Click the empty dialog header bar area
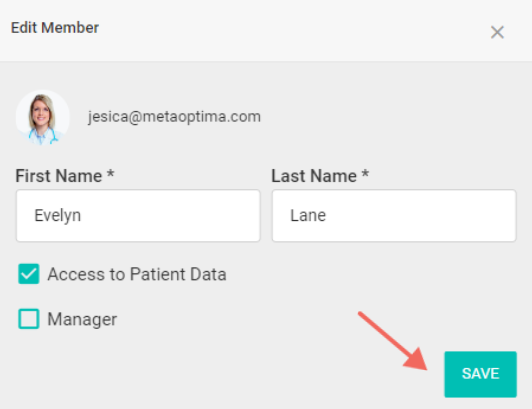Image resolution: width=532 pixels, height=409 pixels. tap(292, 31)
